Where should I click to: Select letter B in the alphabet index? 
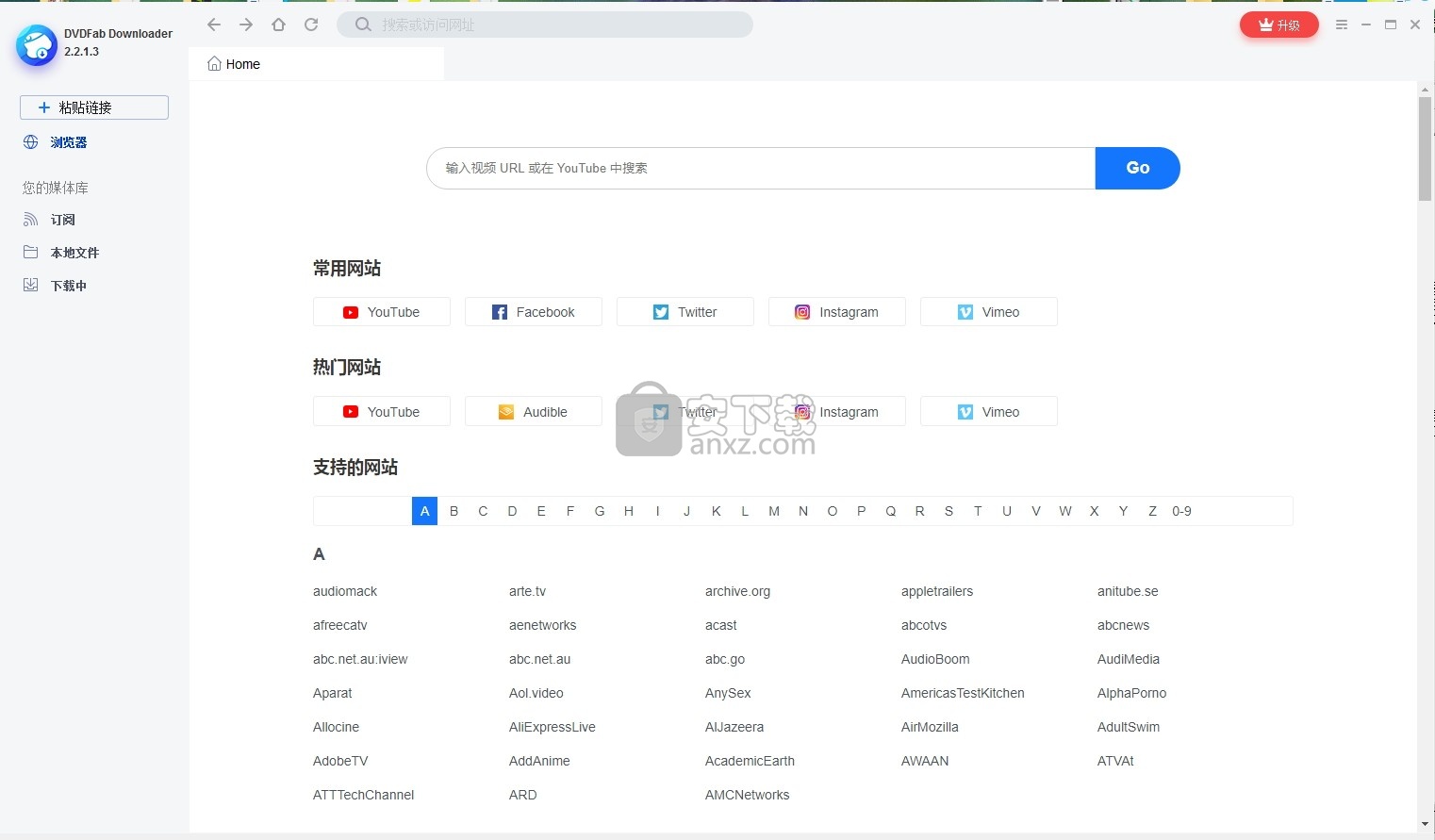click(x=454, y=511)
